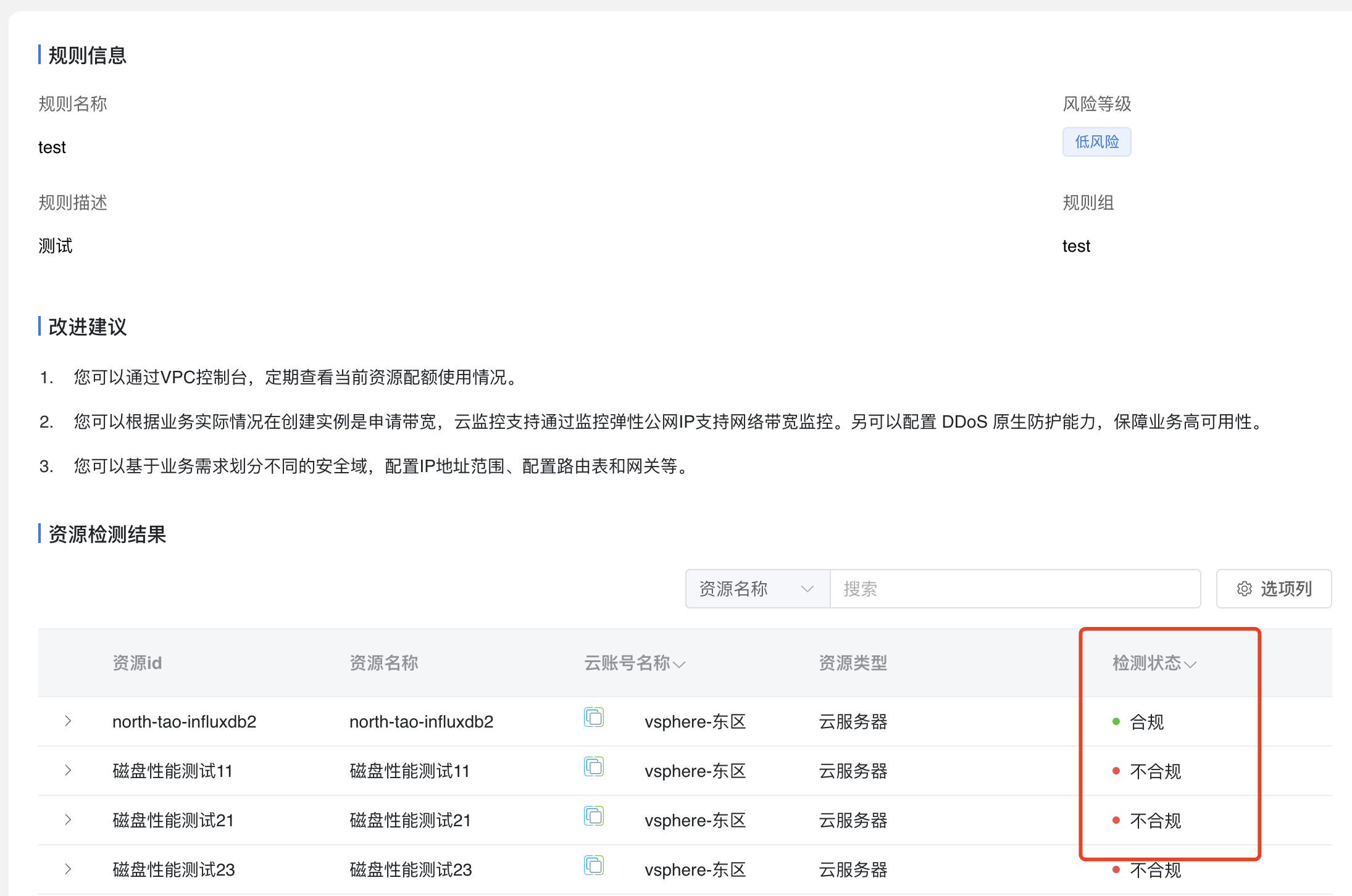Image resolution: width=1352 pixels, height=896 pixels.
Task: Expand the 磁盘性能测试21 row details
Action: [68, 819]
